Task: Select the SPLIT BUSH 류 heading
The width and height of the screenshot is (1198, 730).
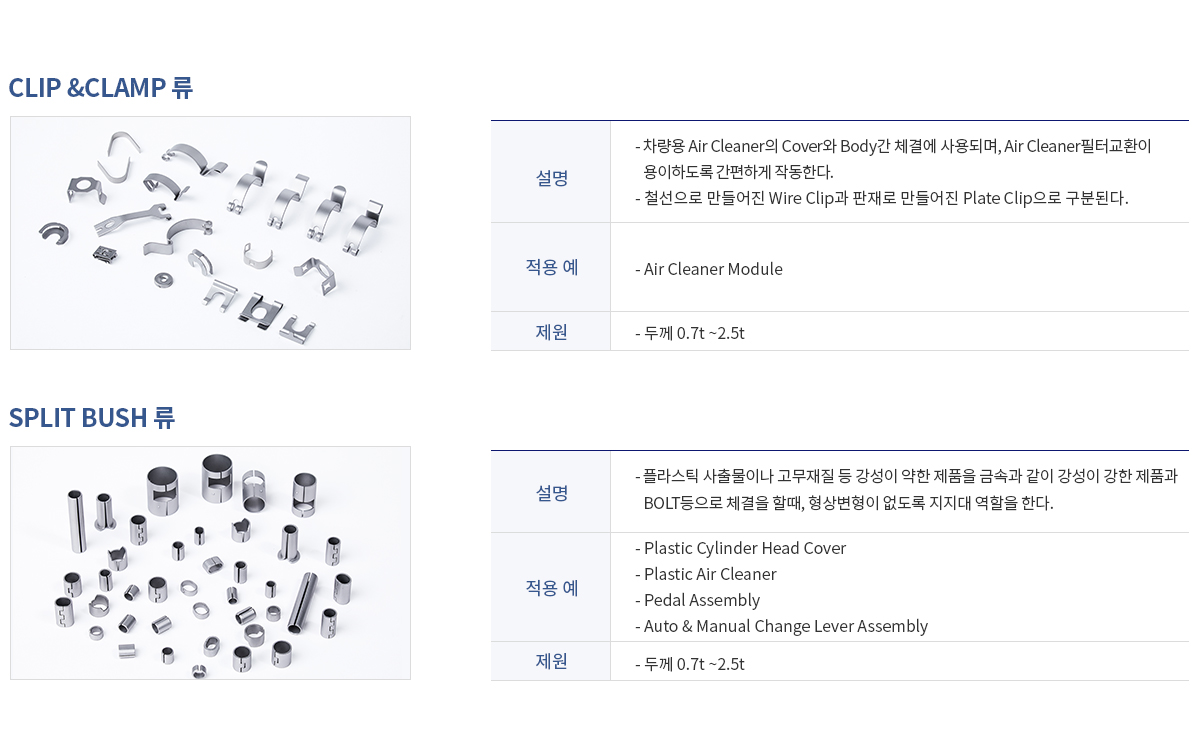Action: tap(92, 418)
